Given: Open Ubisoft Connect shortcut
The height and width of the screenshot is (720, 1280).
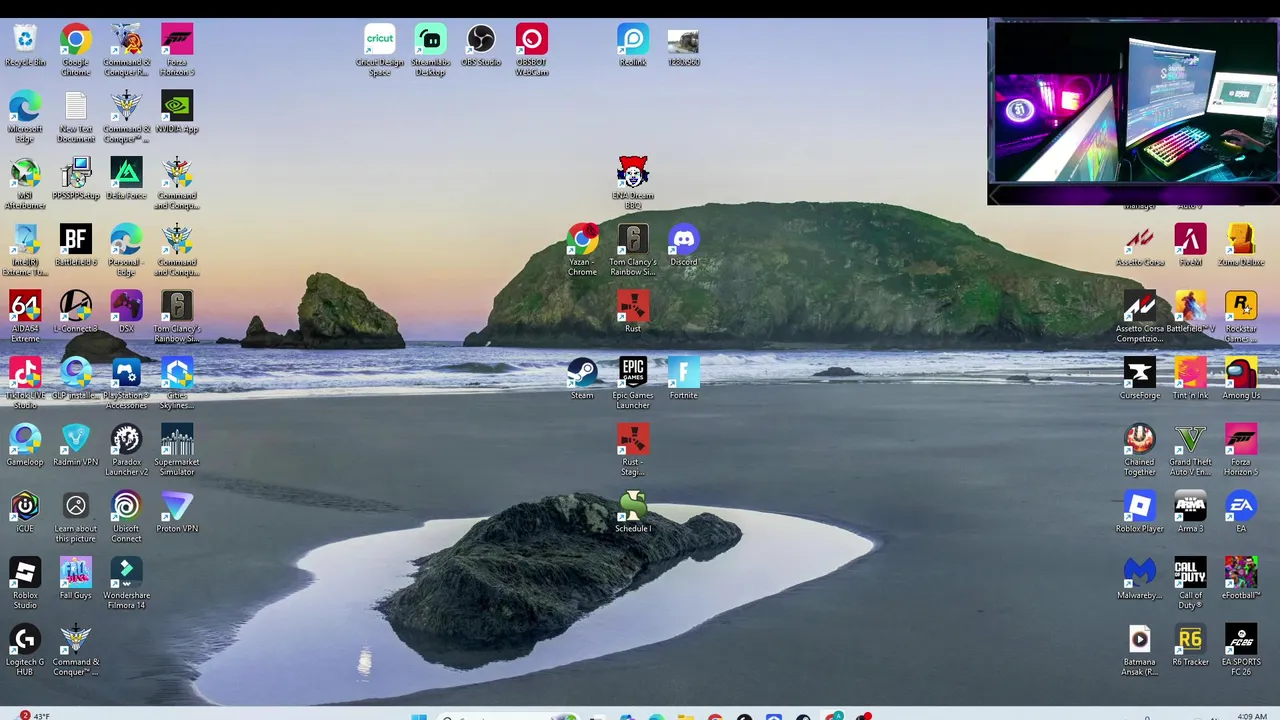Looking at the screenshot, I should pos(126,517).
